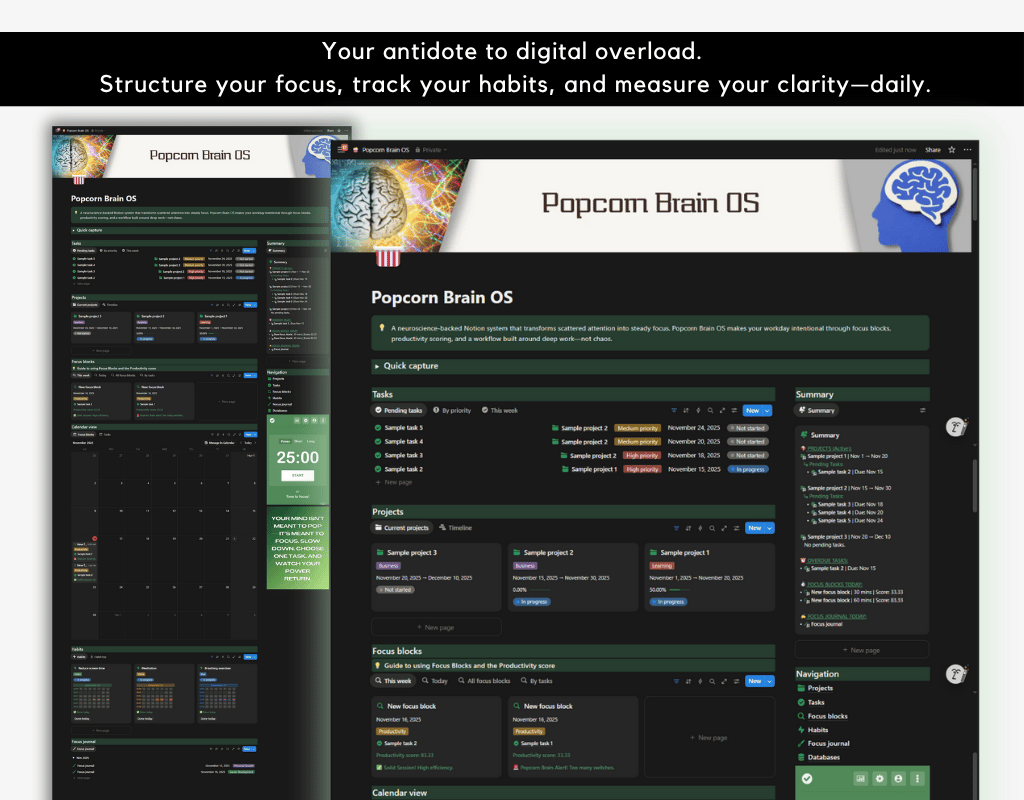Click the Share button in top bar
The image size is (1024, 800).
click(933, 150)
